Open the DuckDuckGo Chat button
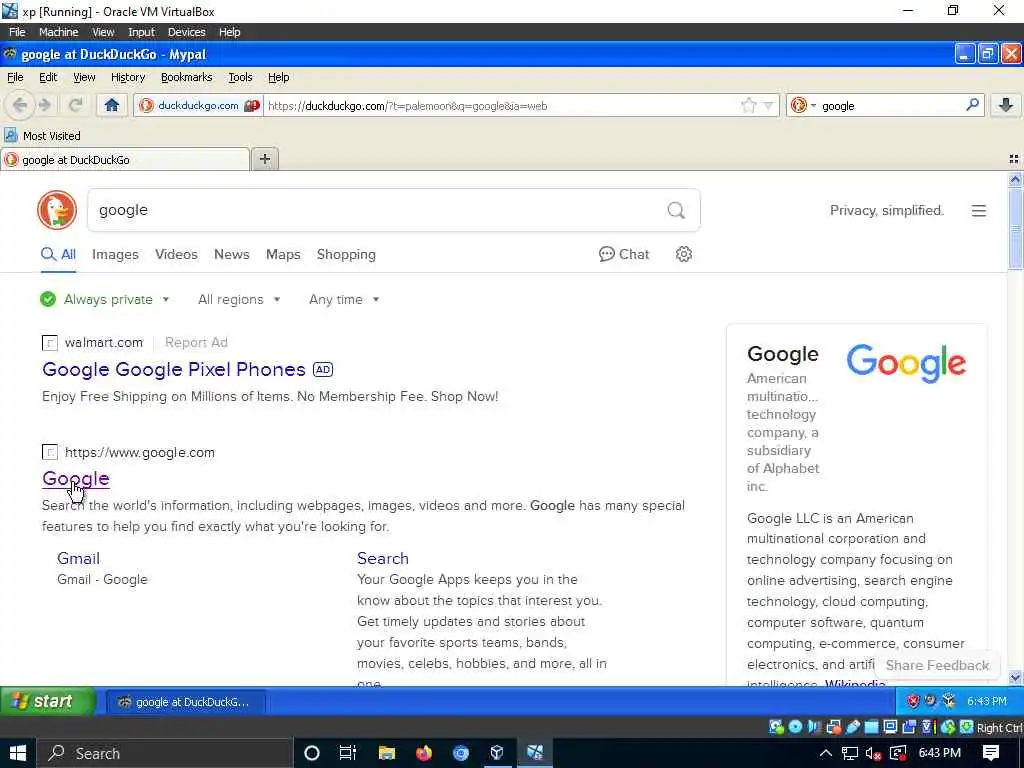Screen dimensions: 1024x768 point(624,254)
